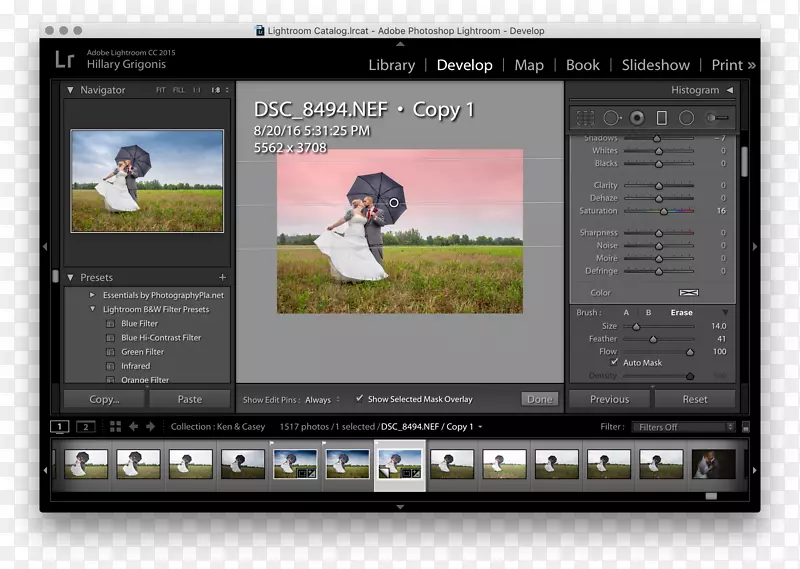The height and width of the screenshot is (569, 800).
Task: Open the Slideshow module
Action: click(x=655, y=65)
